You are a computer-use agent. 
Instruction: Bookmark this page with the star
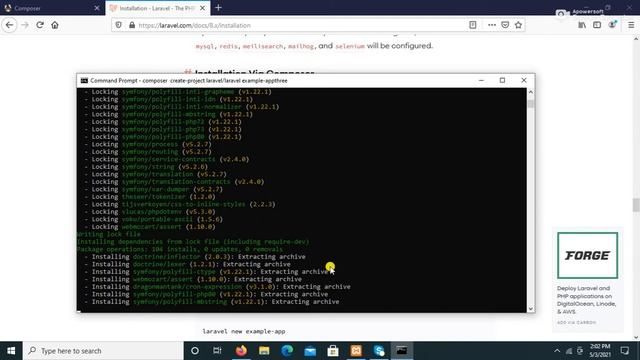point(518,25)
